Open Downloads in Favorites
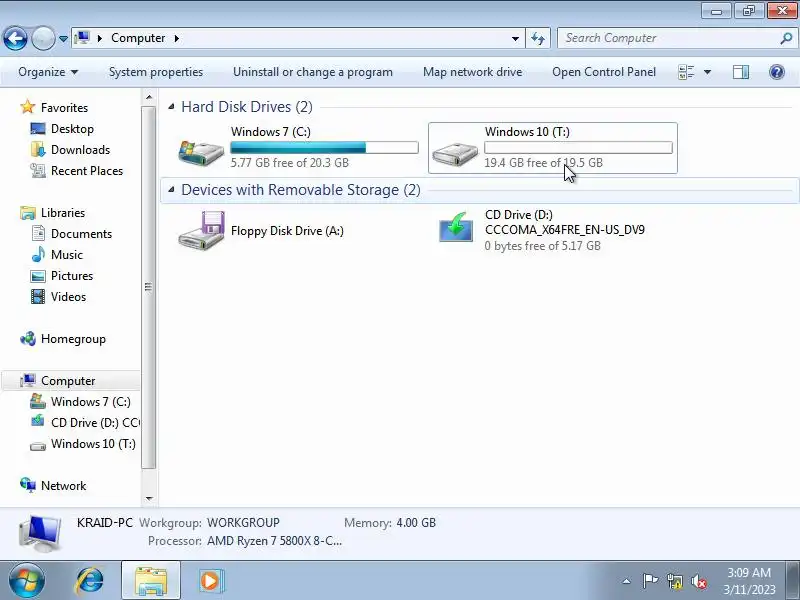The width and height of the screenshot is (800, 600). point(80,149)
